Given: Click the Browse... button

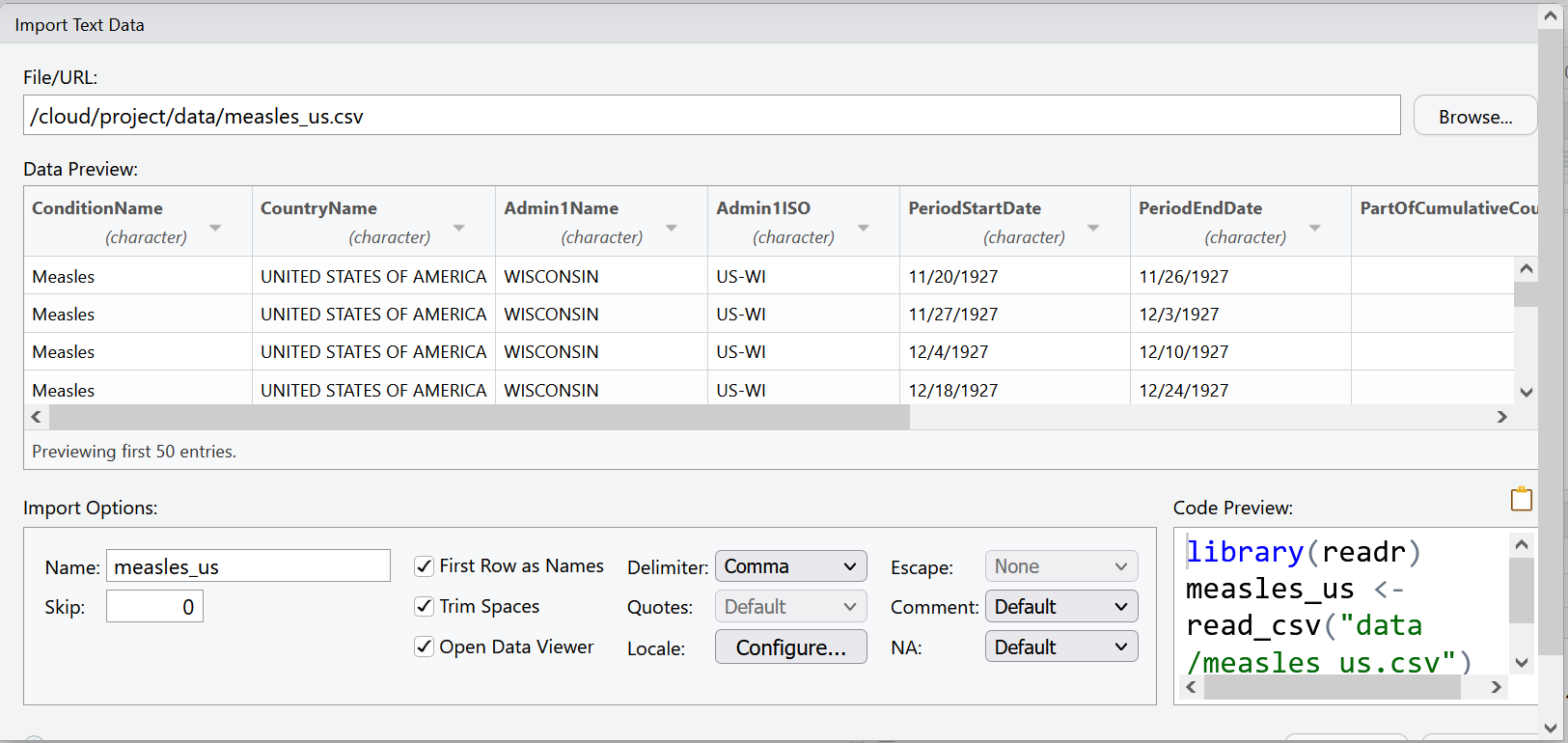Looking at the screenshot, I should tap(1474, 117).
